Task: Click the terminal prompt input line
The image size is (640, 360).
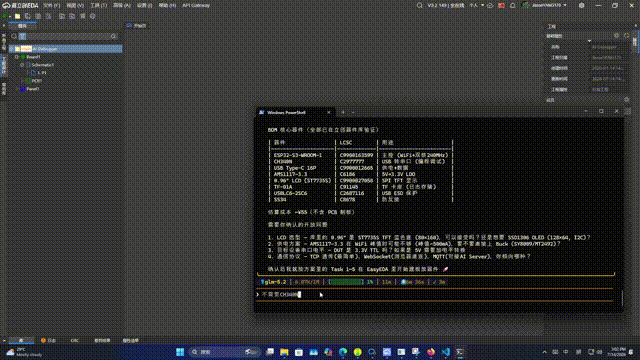Action: 435,294
